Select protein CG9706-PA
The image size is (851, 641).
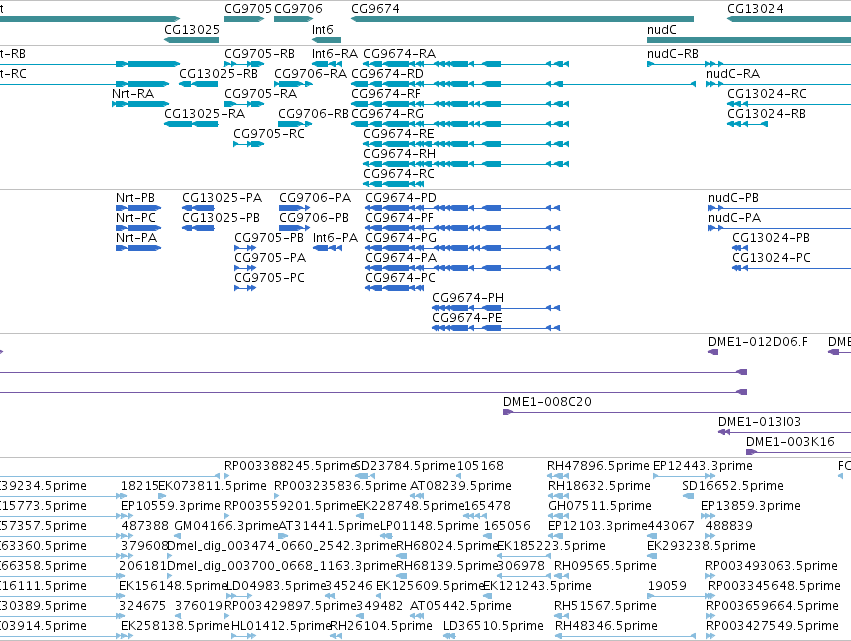pos(315,198)
